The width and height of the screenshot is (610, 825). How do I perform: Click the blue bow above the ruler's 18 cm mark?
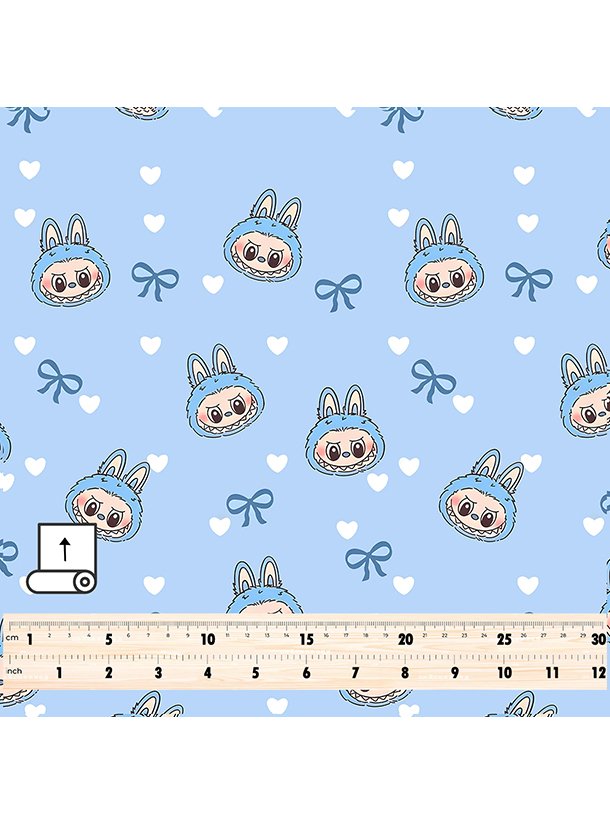click(368, 559)
